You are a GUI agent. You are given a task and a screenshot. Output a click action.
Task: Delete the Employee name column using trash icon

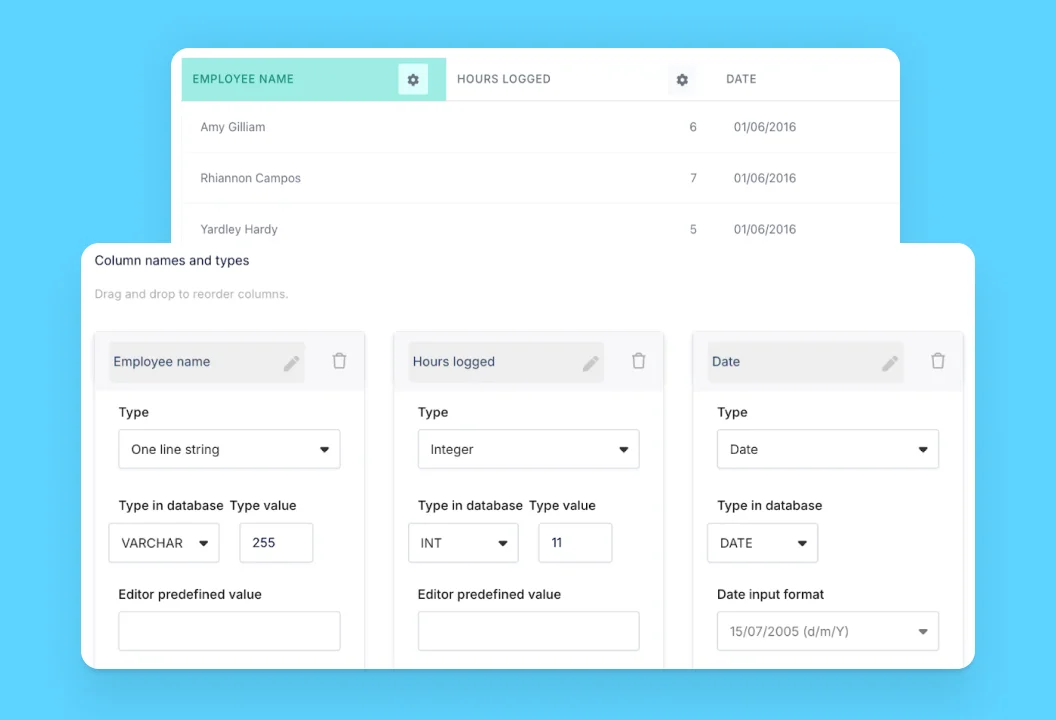pyautogui.click(x=339, y=361)
